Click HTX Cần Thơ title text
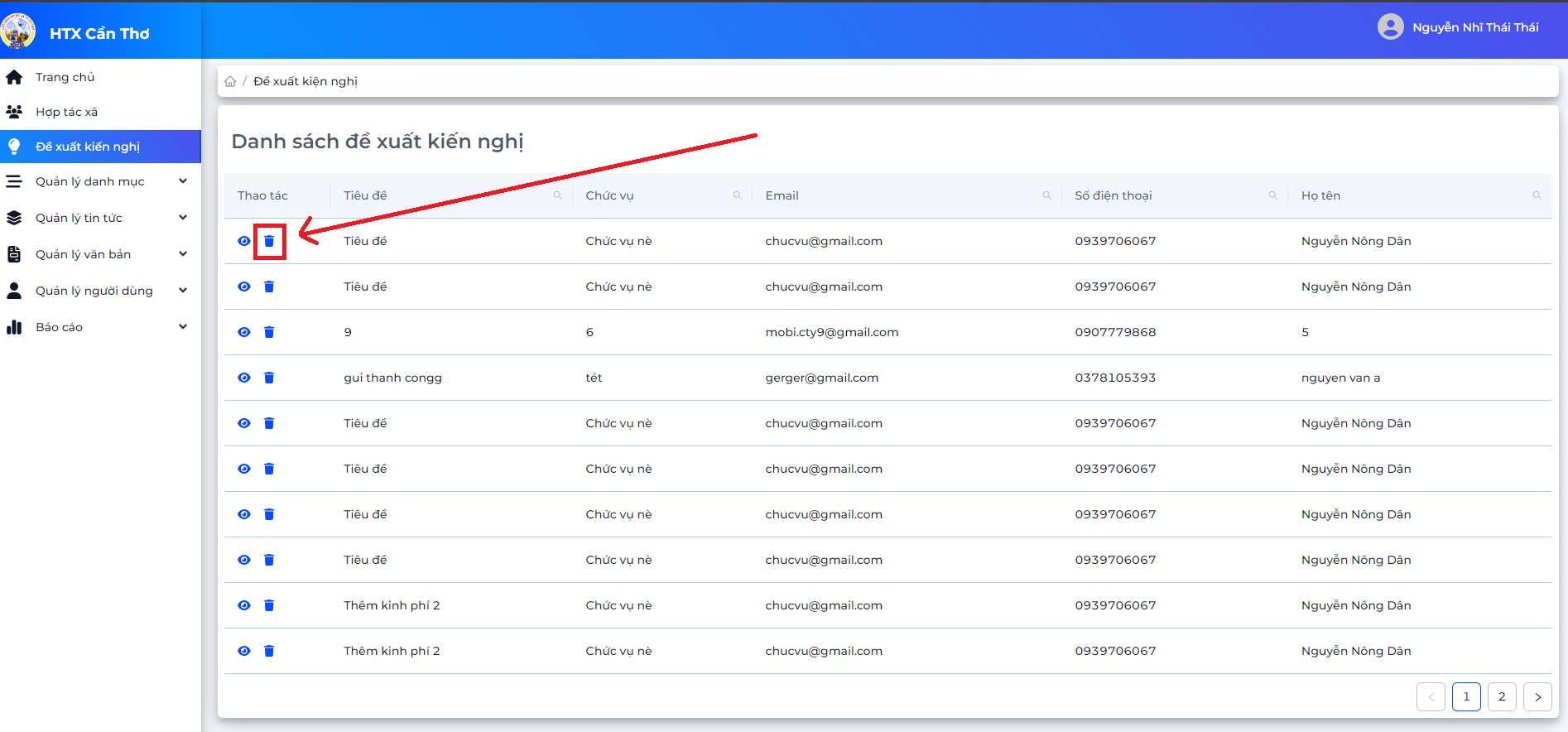Screen dimensions: 1568x732 [99, 34]
